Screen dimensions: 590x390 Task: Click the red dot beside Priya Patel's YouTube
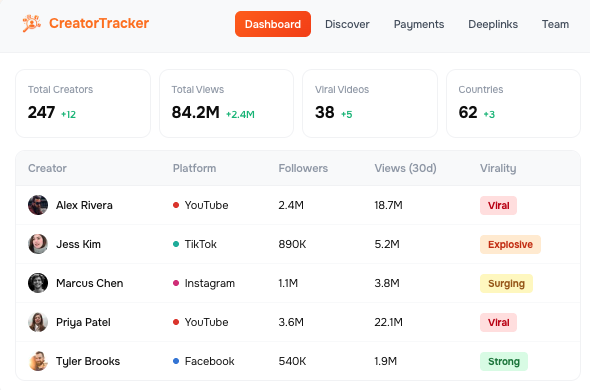176,322
